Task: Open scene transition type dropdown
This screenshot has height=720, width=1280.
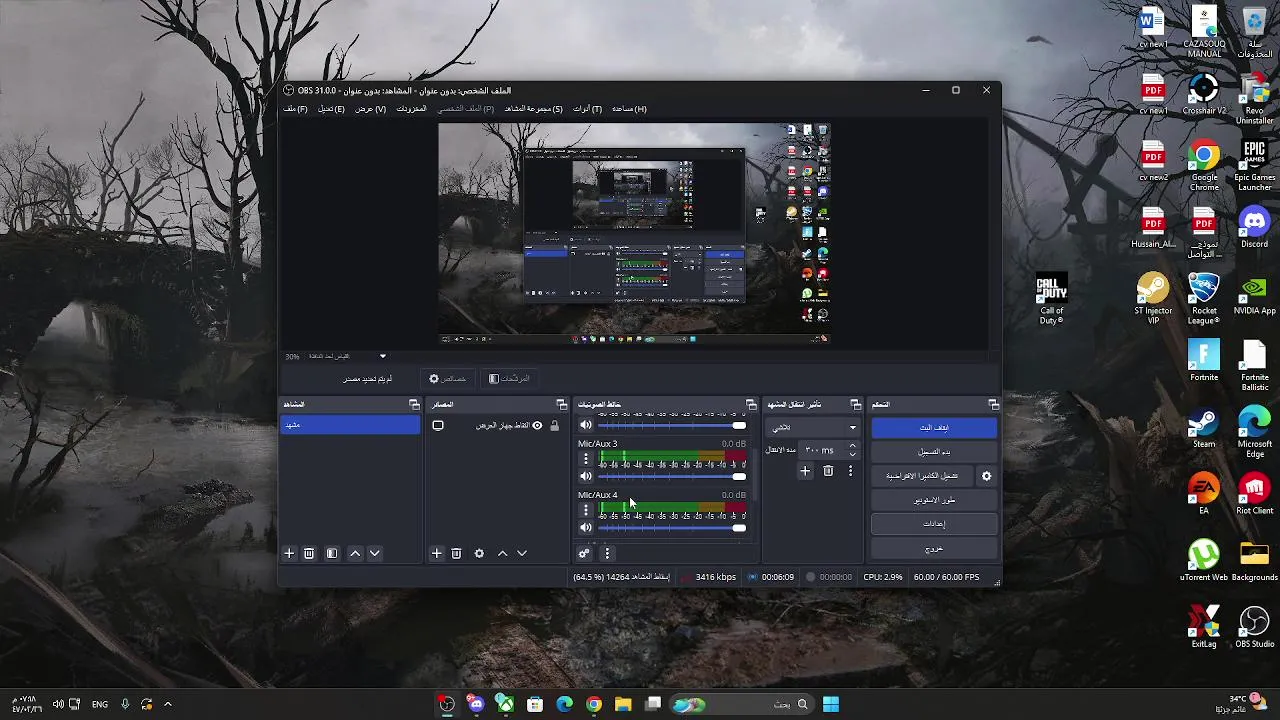Action: tap(813, 427)
